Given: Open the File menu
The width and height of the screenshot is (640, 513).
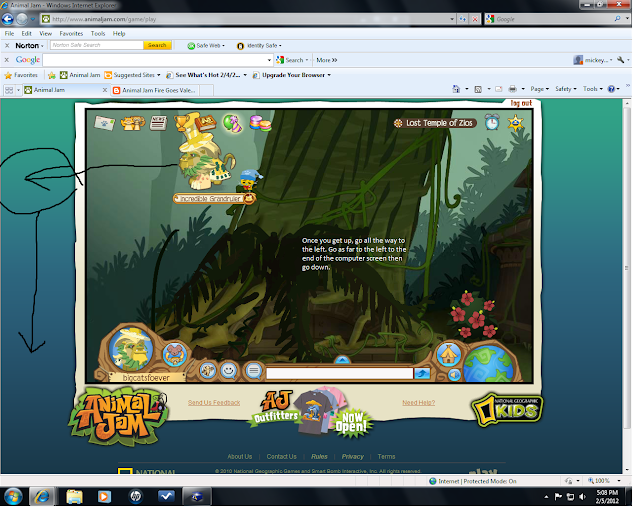Looking at the screenshot, I should [x=9, y=33].
